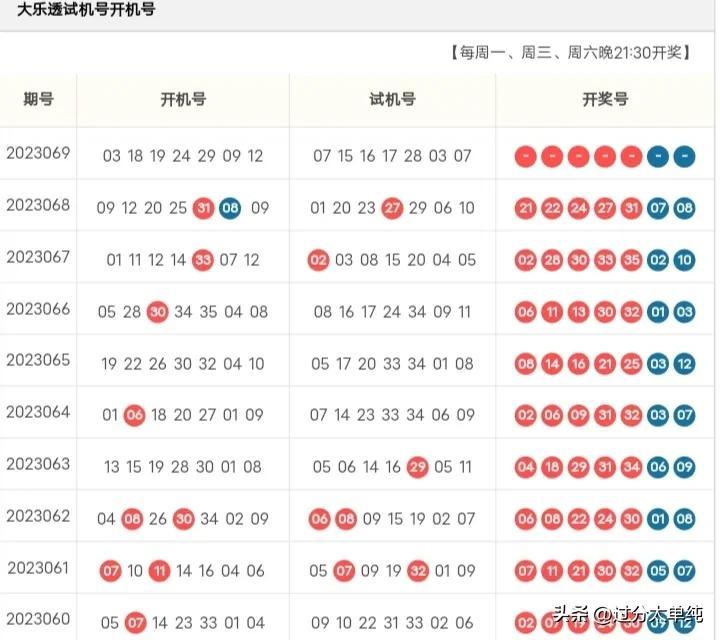Click red ball 08 in 2023062 开机号
This screenshot has width=720, height=640.
click(x=132, y=519)
